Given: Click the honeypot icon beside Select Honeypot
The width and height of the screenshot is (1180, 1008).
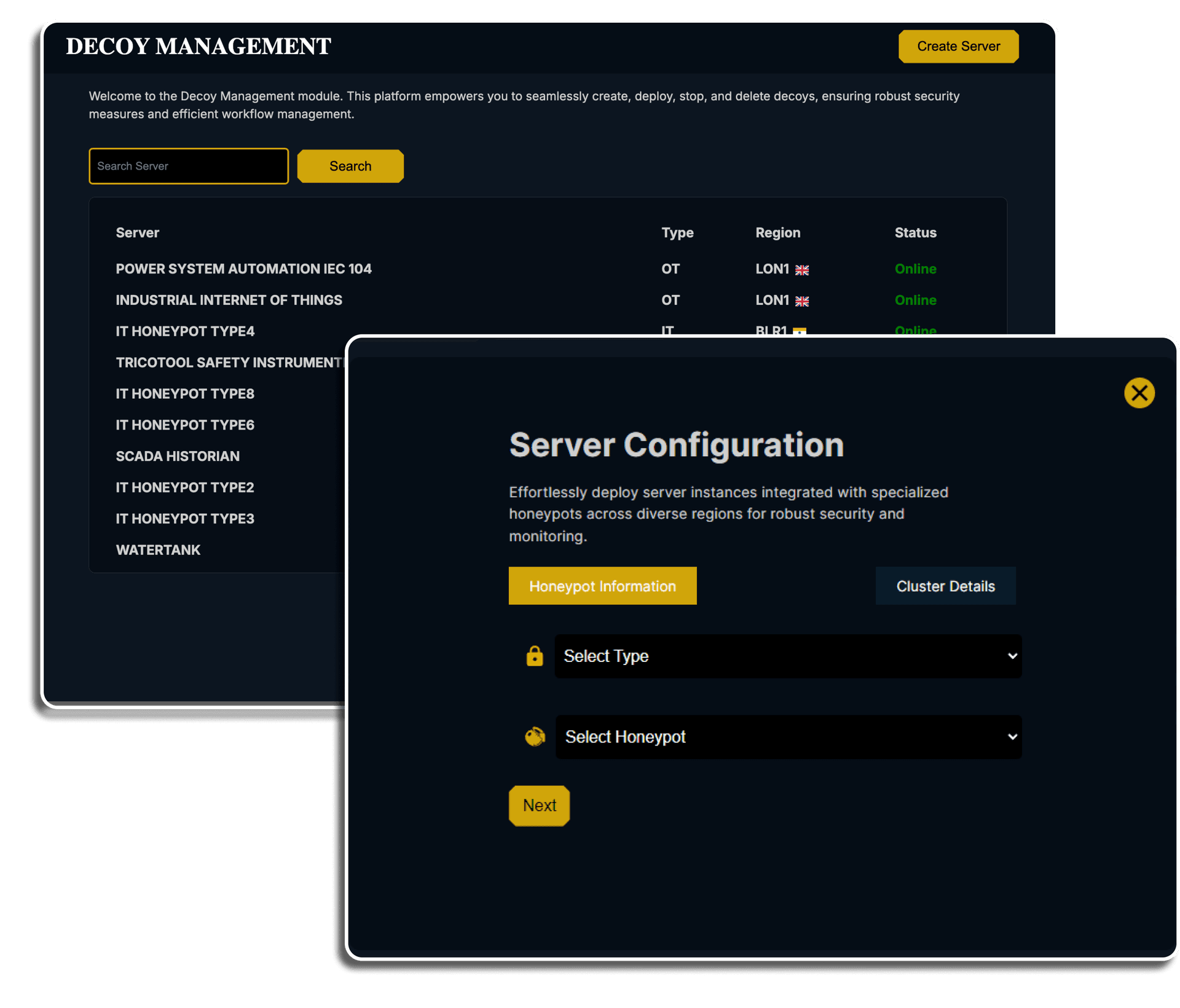Looking at the screenshot, I should tap(535, 736).
